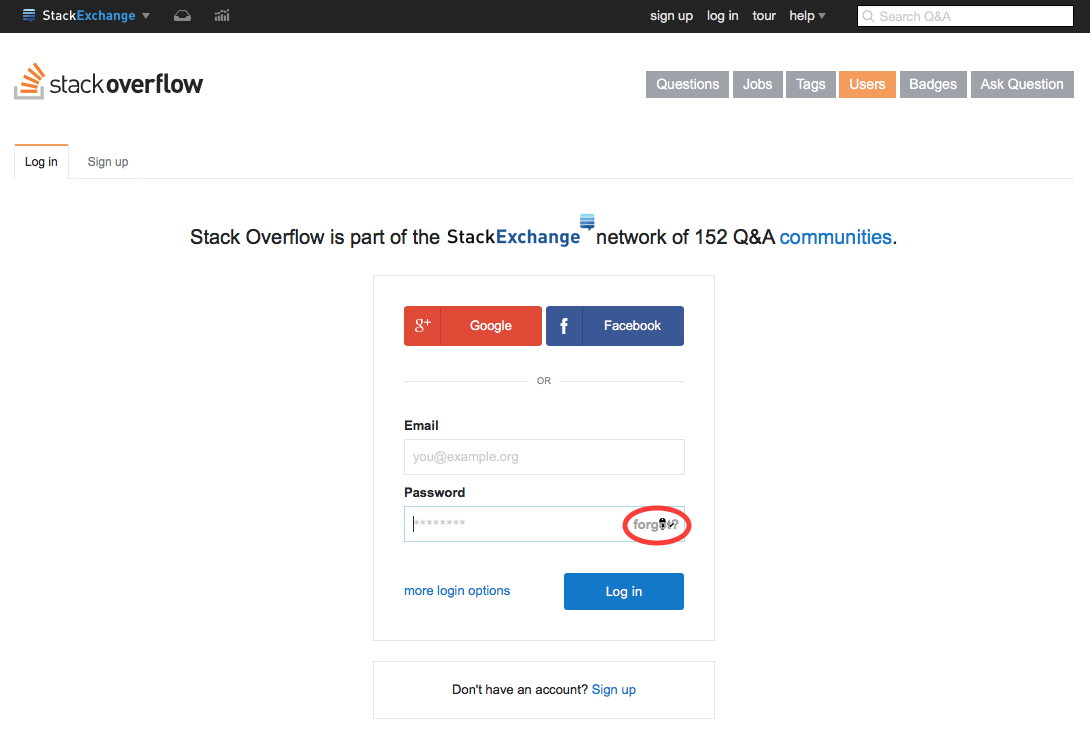Click the forgot password link

(656, 524)
